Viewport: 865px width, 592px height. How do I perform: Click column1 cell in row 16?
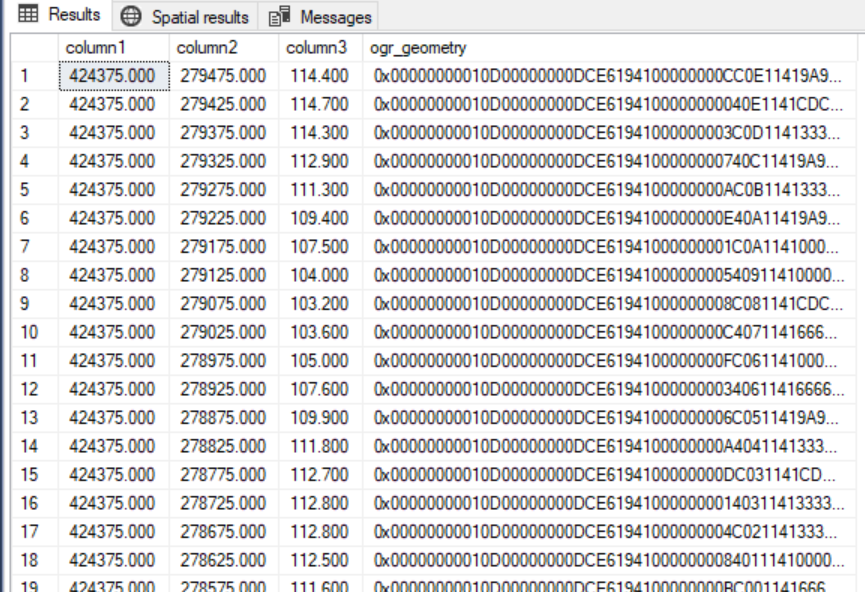114,503
